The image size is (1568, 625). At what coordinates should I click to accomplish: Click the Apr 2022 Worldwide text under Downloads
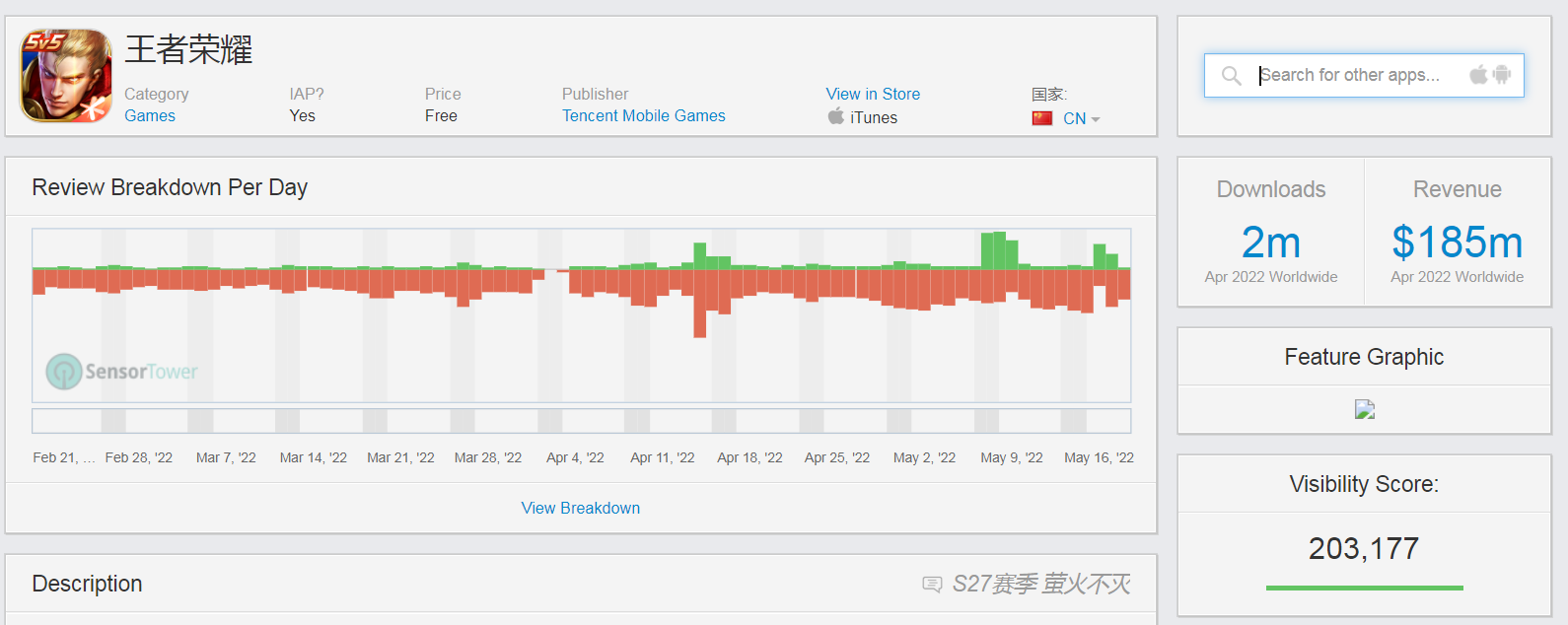[1271, 277]
